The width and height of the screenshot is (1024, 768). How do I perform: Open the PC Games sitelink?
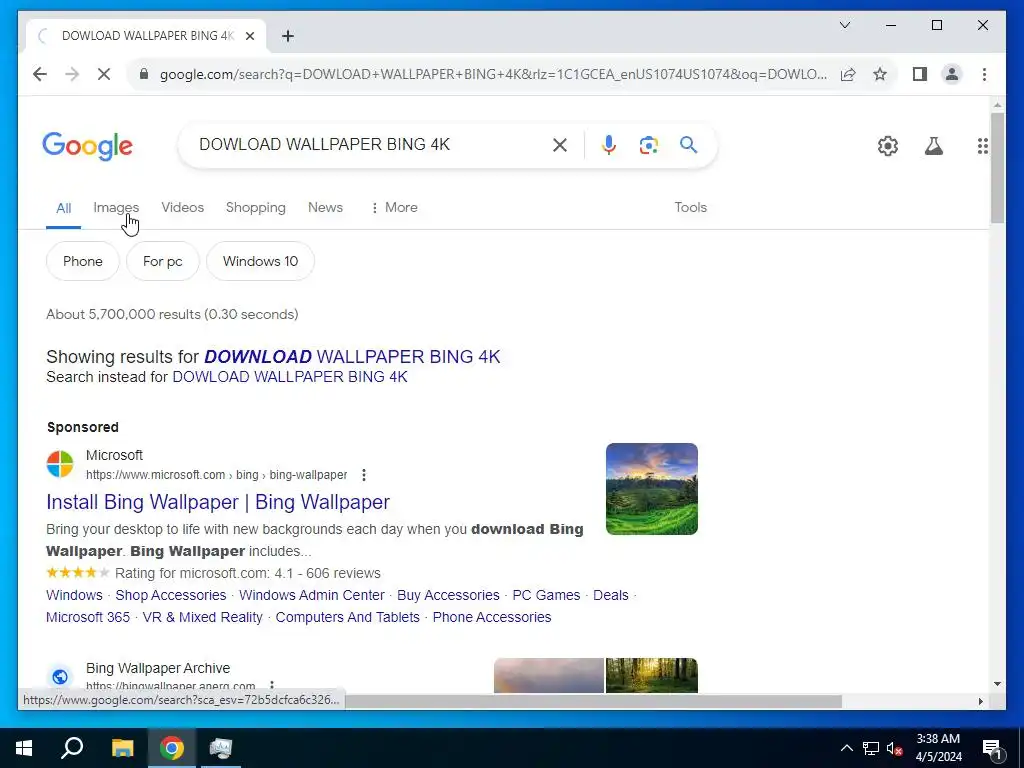point(546,595)
